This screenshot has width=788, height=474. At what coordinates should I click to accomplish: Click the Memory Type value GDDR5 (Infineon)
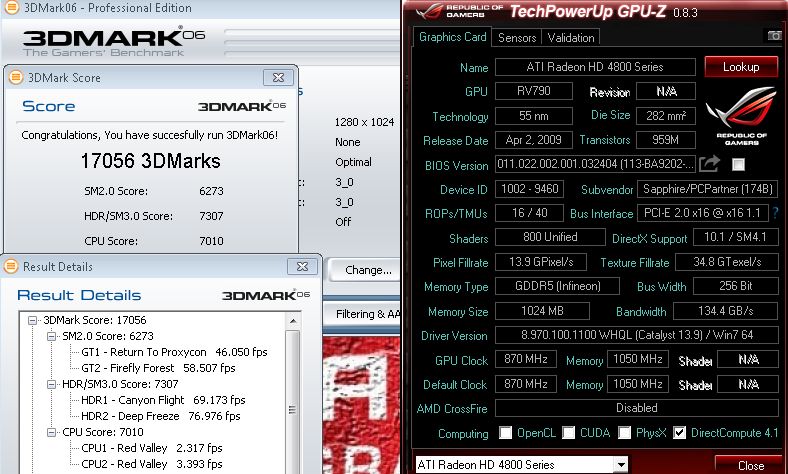click(x=558, y=286)
